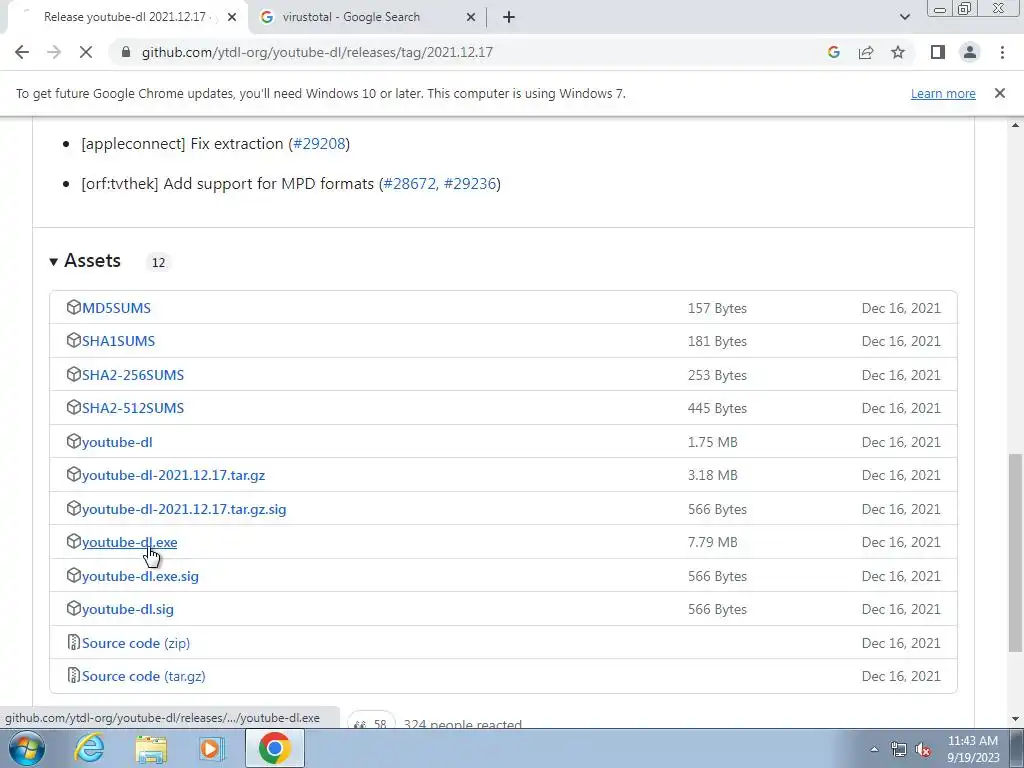Select the Release youtube-dl 2021.12.17 tab
Screen dimensions: 1024x768
pos(127,17)
